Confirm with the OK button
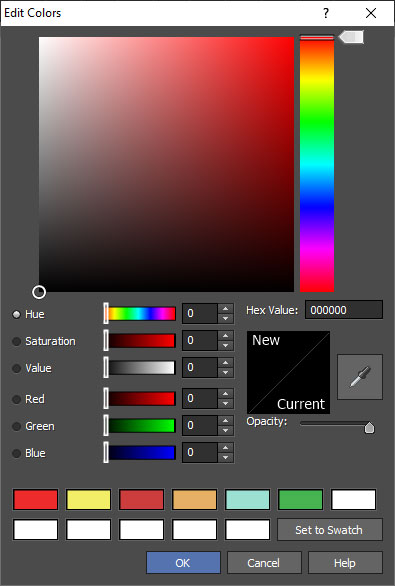 pyautogui.click(x=183, y=562)
